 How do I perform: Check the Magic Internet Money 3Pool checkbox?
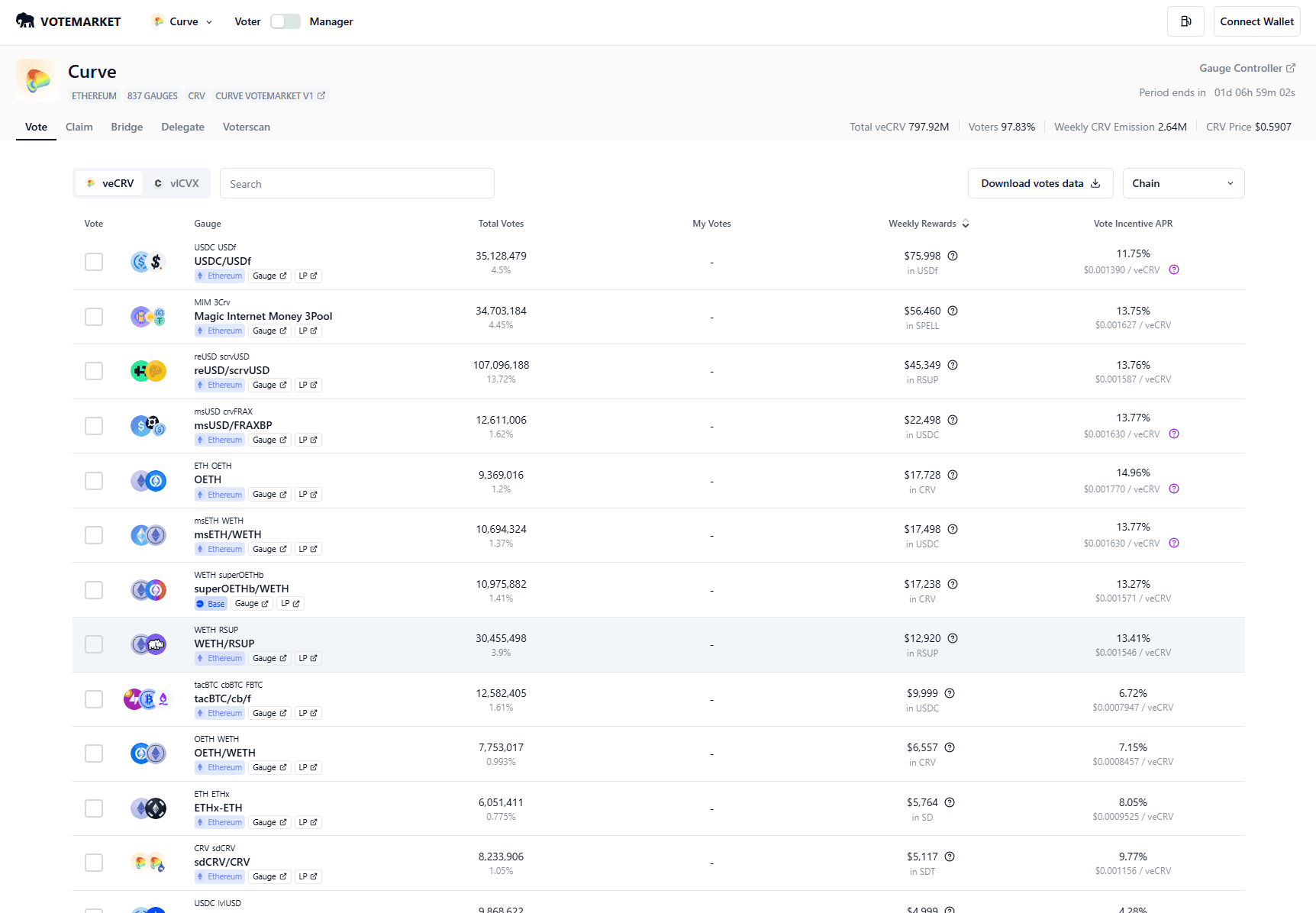[94, 317]
